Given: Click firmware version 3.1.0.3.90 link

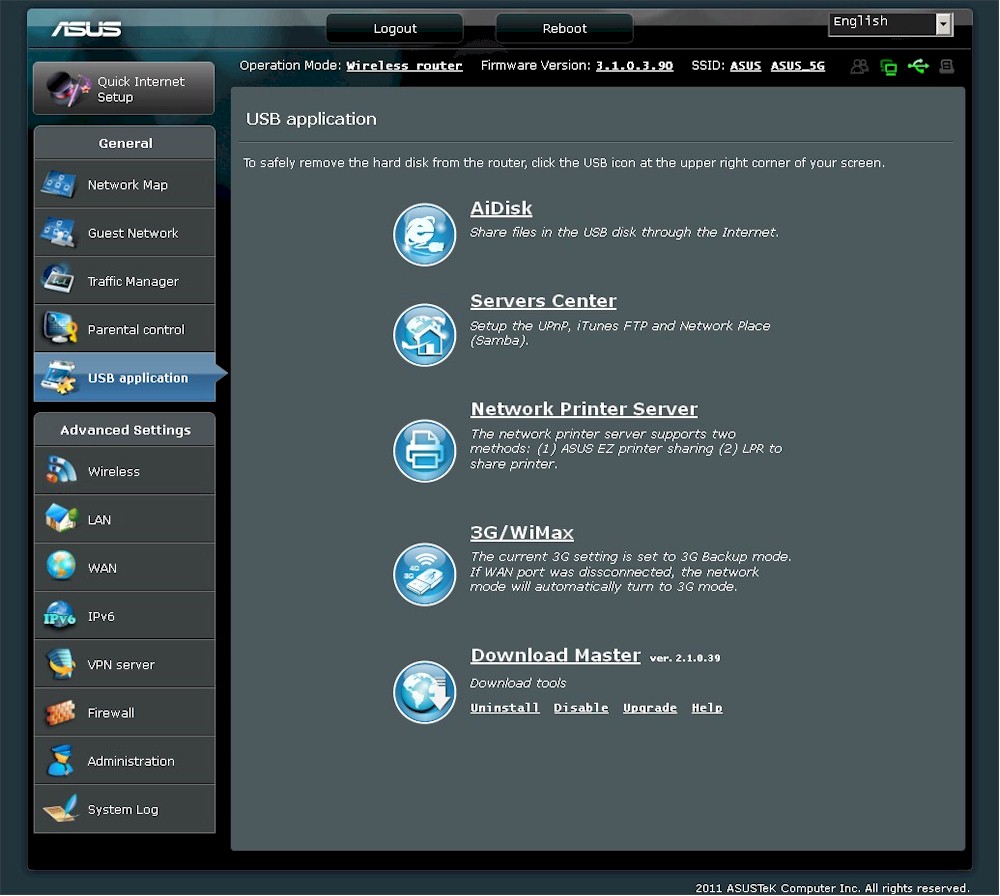Looking at the screenshot, I should pyautogui.click(x=635, y=66).
